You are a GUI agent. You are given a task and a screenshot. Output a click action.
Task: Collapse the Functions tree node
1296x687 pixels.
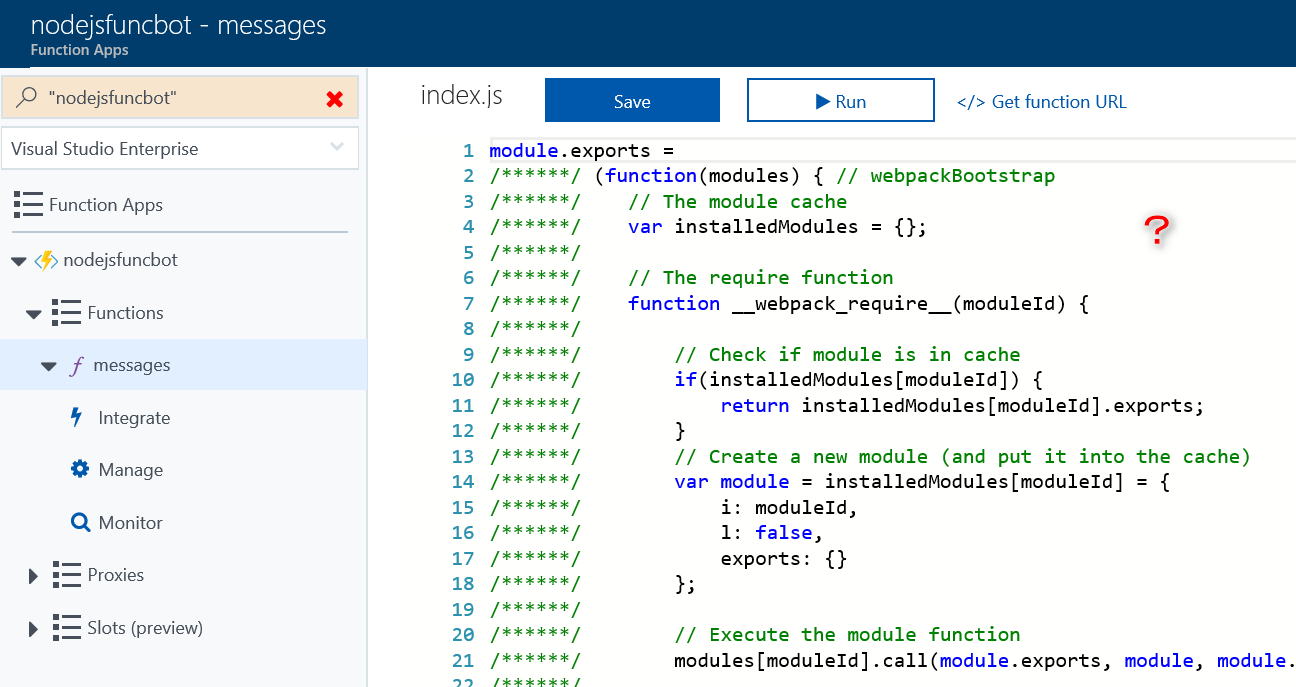coord(34,314)
